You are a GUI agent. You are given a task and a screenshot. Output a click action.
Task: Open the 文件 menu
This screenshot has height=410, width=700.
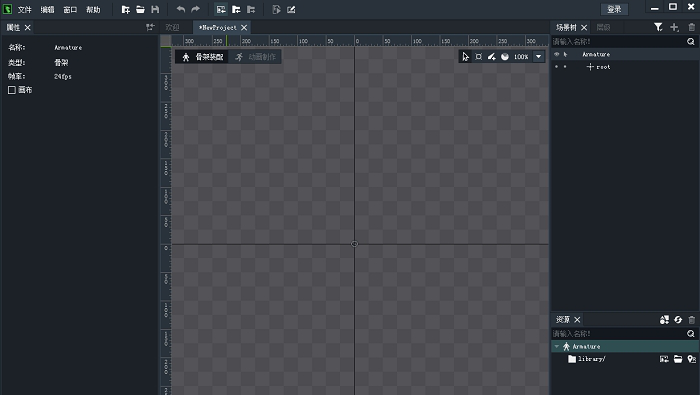(x=24, y=9)
